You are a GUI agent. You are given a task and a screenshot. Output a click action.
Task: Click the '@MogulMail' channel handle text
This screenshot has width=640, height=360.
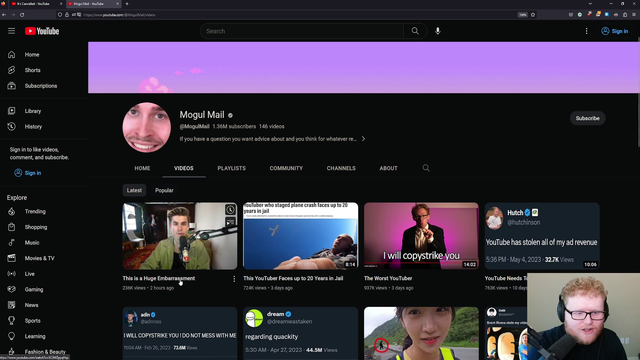coord(194,127)
